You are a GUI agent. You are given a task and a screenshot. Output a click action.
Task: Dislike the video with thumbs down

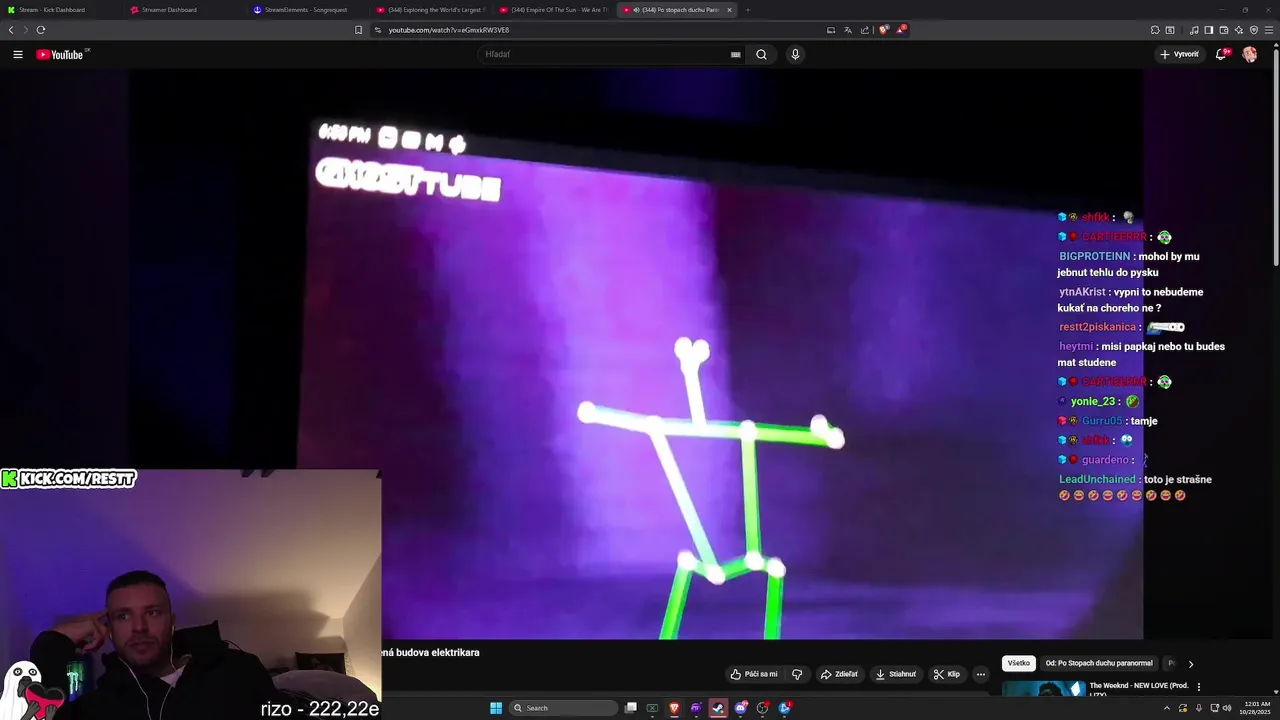pos(797,674)
